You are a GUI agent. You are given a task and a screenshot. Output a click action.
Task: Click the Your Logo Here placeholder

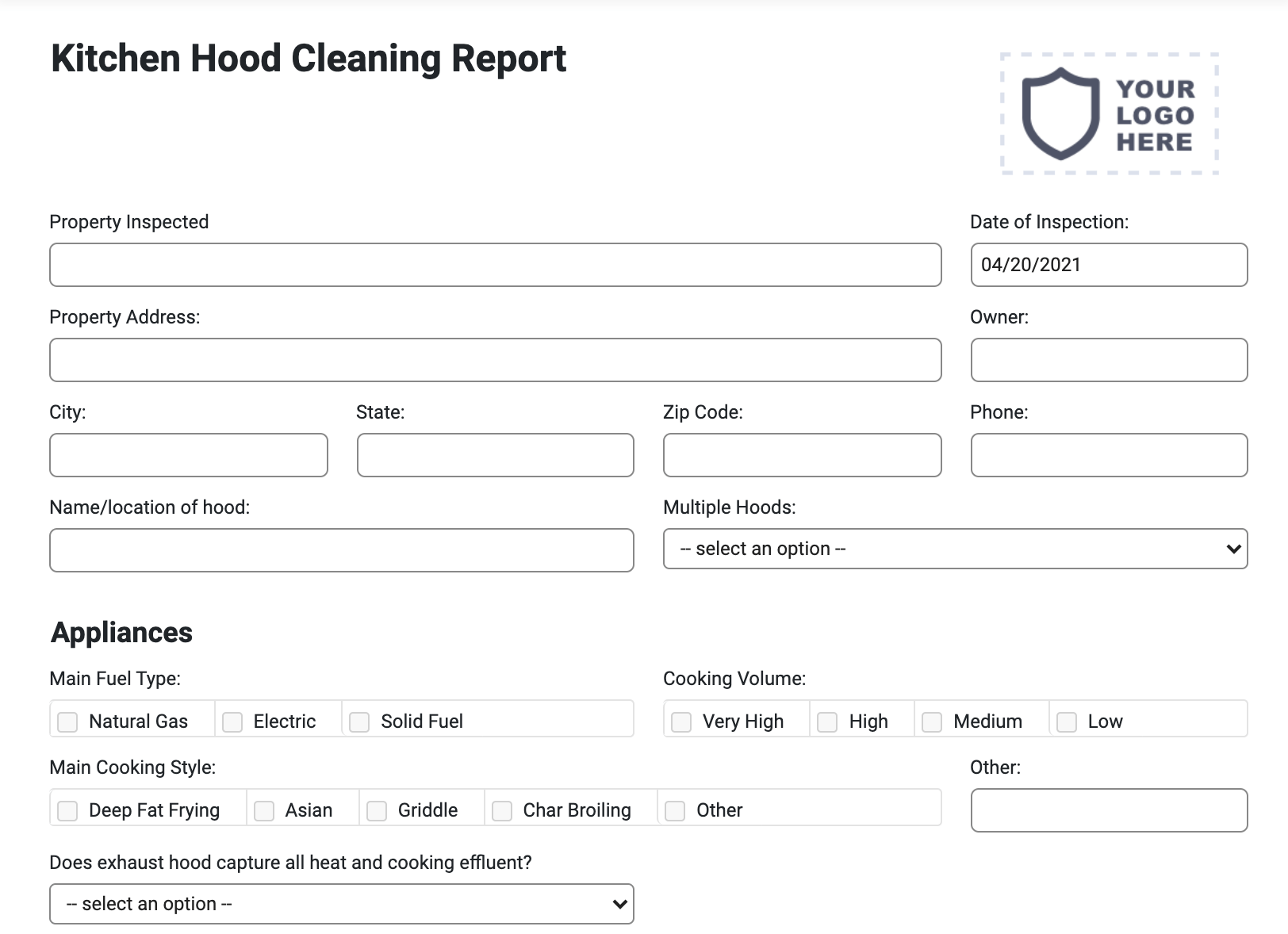click(1110, 114)
